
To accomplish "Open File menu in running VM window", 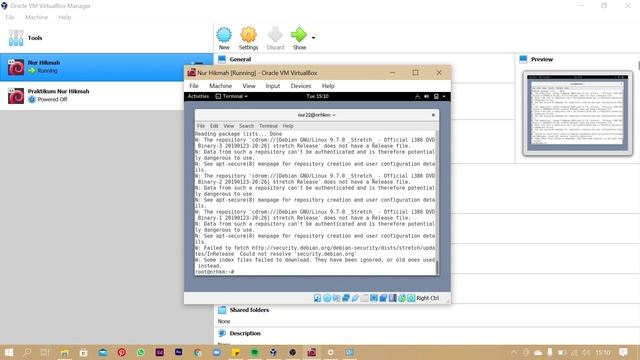I will tap(194, 86).
